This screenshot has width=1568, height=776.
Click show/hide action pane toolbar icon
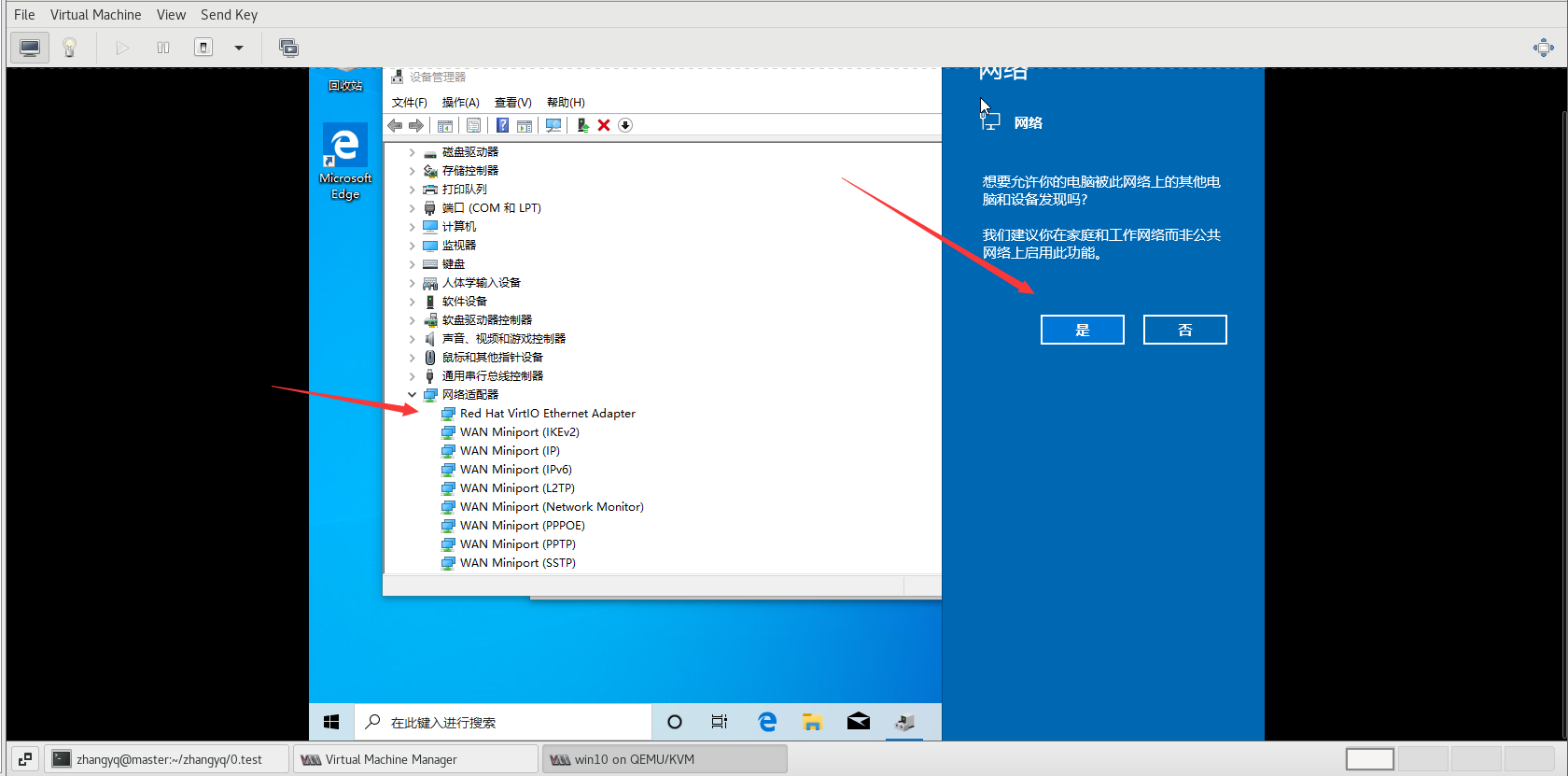click(x=525, y=125)
